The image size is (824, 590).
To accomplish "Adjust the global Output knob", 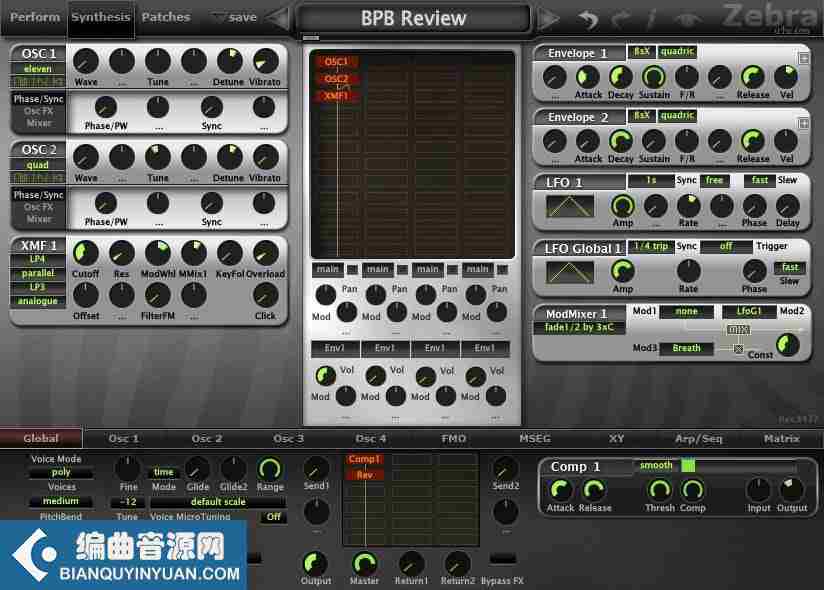I will [x=315, y=564].
